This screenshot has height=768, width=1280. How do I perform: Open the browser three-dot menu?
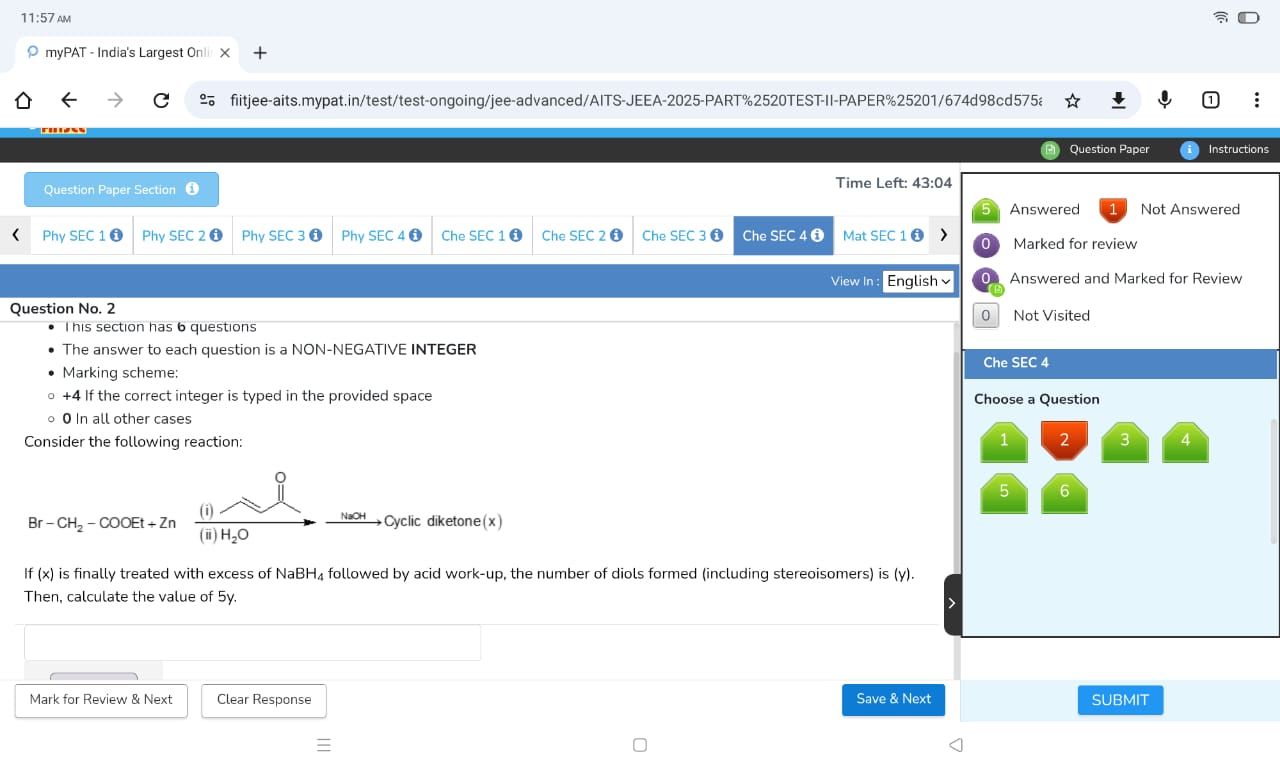(1256, 100)
